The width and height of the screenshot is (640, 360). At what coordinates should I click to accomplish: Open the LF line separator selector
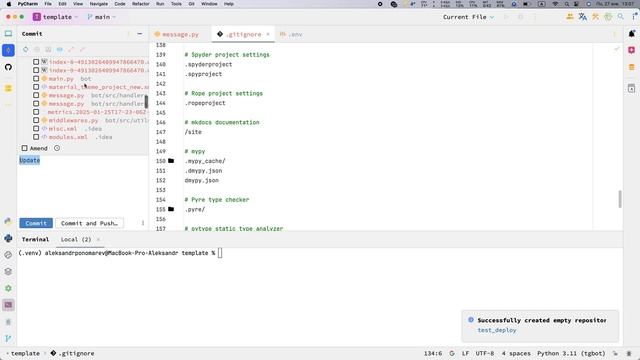click(465, 353)
